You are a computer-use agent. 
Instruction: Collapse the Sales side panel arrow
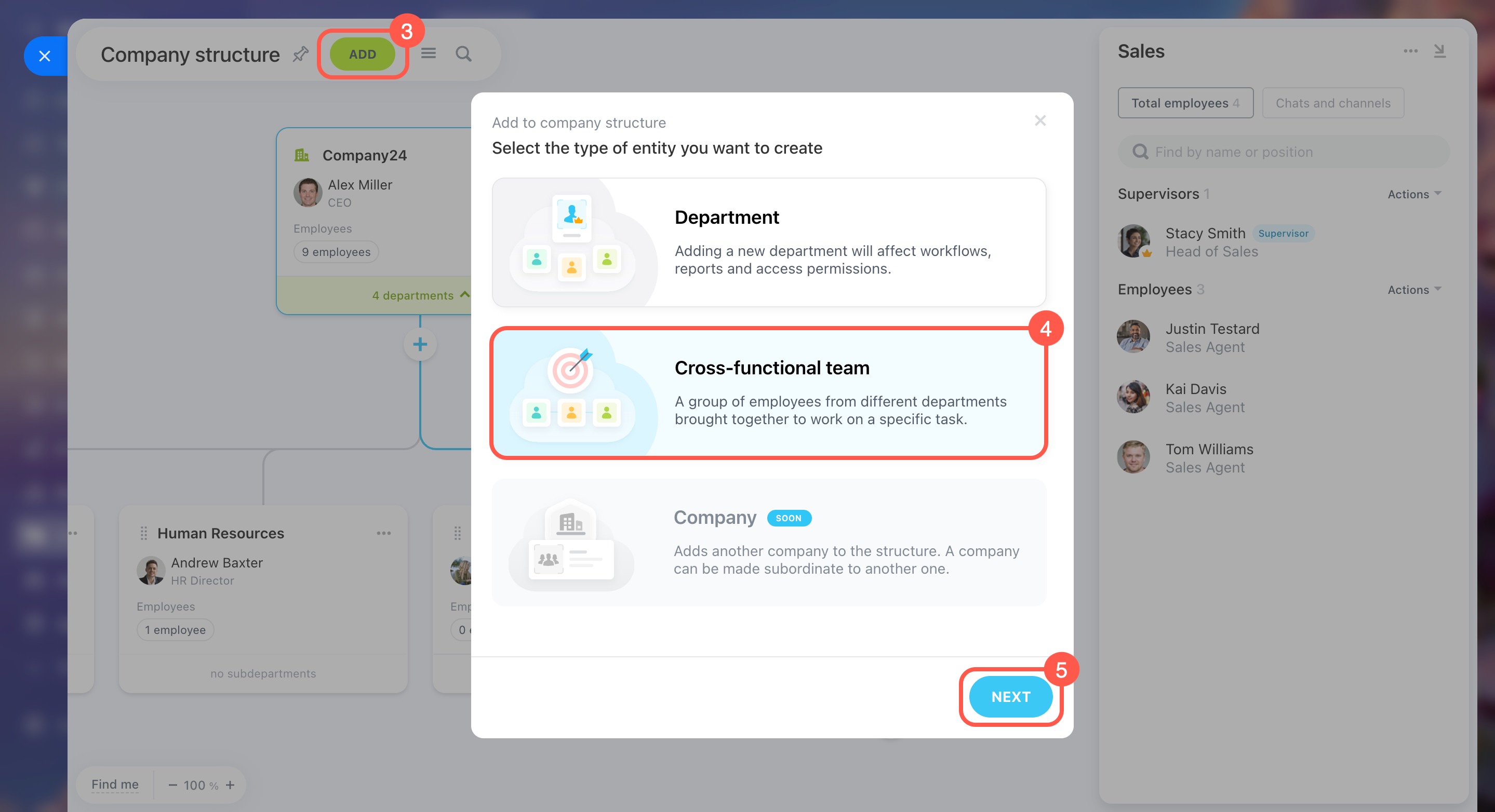(x=1439, y=51)
